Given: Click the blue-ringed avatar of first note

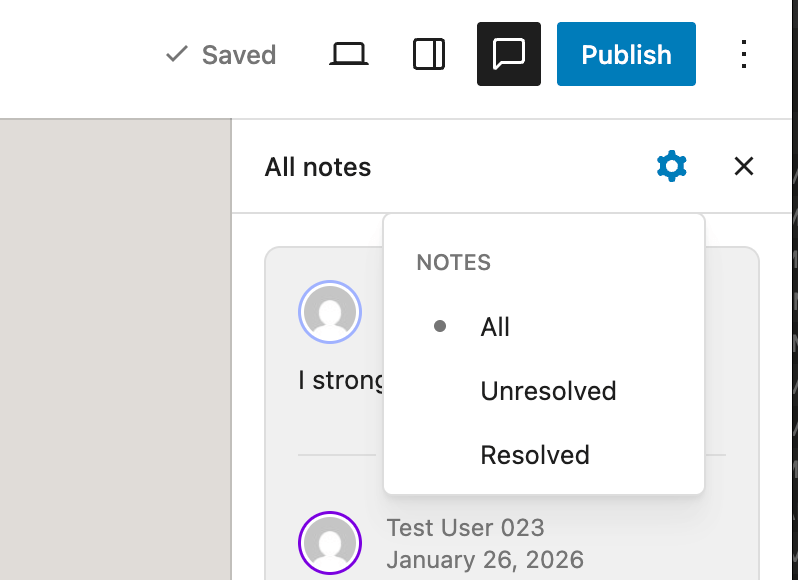Looking at the screenshot, I should [x=329, y=312].
